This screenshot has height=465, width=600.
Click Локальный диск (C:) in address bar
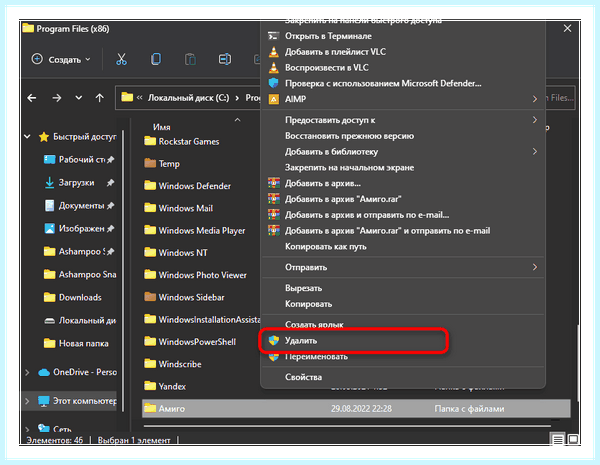tap(188, 98)
